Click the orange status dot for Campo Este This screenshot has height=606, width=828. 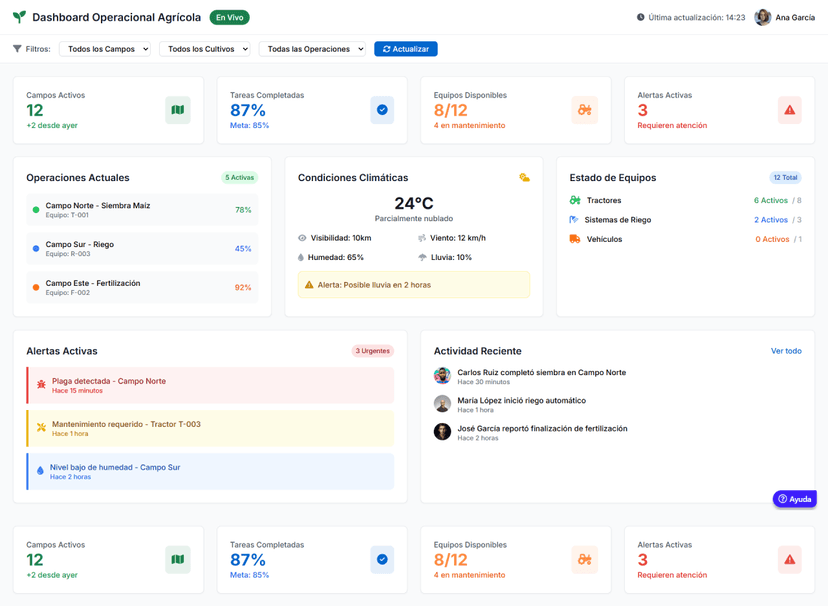[x=36, y=287]
